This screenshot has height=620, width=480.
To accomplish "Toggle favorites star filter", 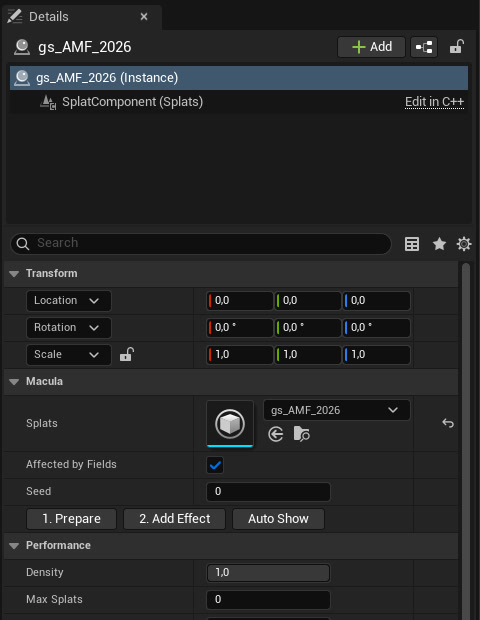I will point(439,244).
